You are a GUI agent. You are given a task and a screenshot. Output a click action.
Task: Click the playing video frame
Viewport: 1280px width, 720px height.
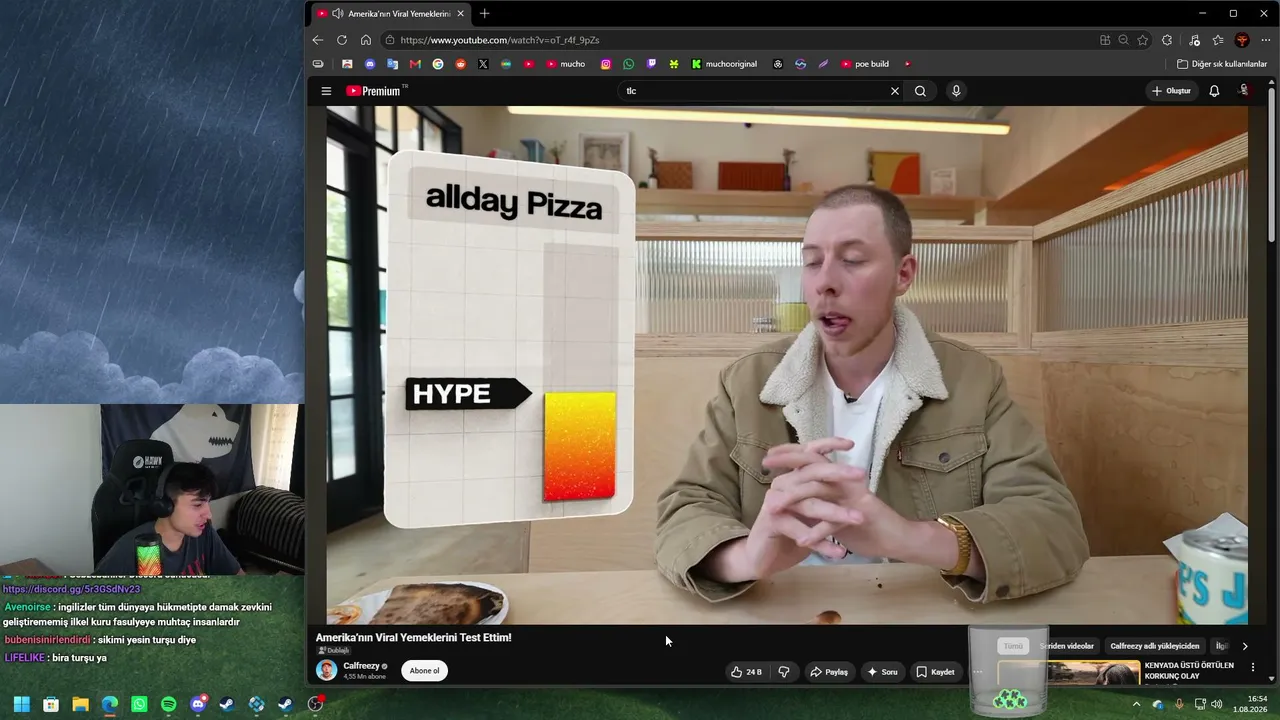pos(787,365)
